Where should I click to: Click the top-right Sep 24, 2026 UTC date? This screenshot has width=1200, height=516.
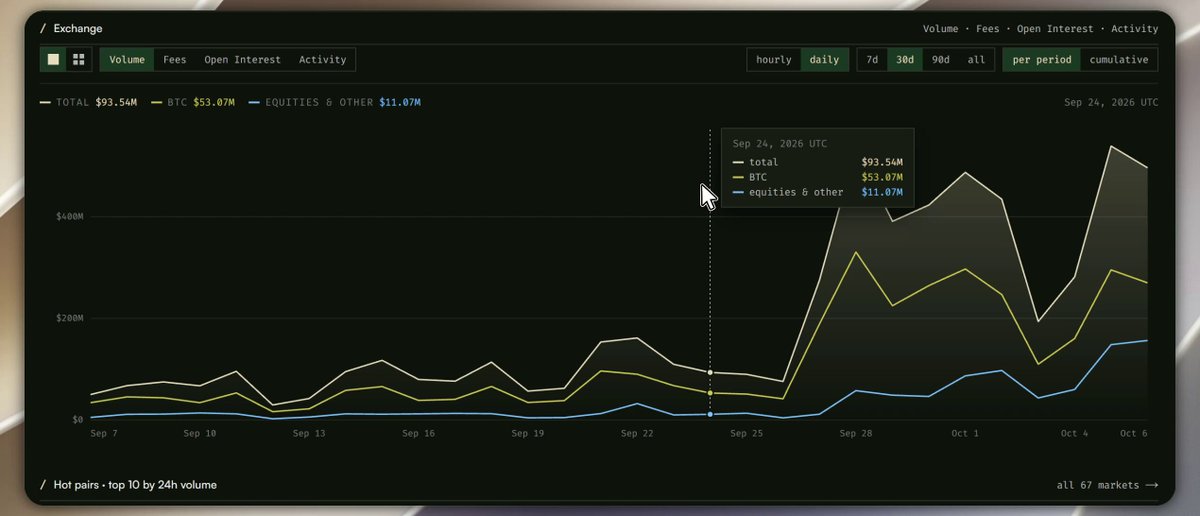[1111, 102]
